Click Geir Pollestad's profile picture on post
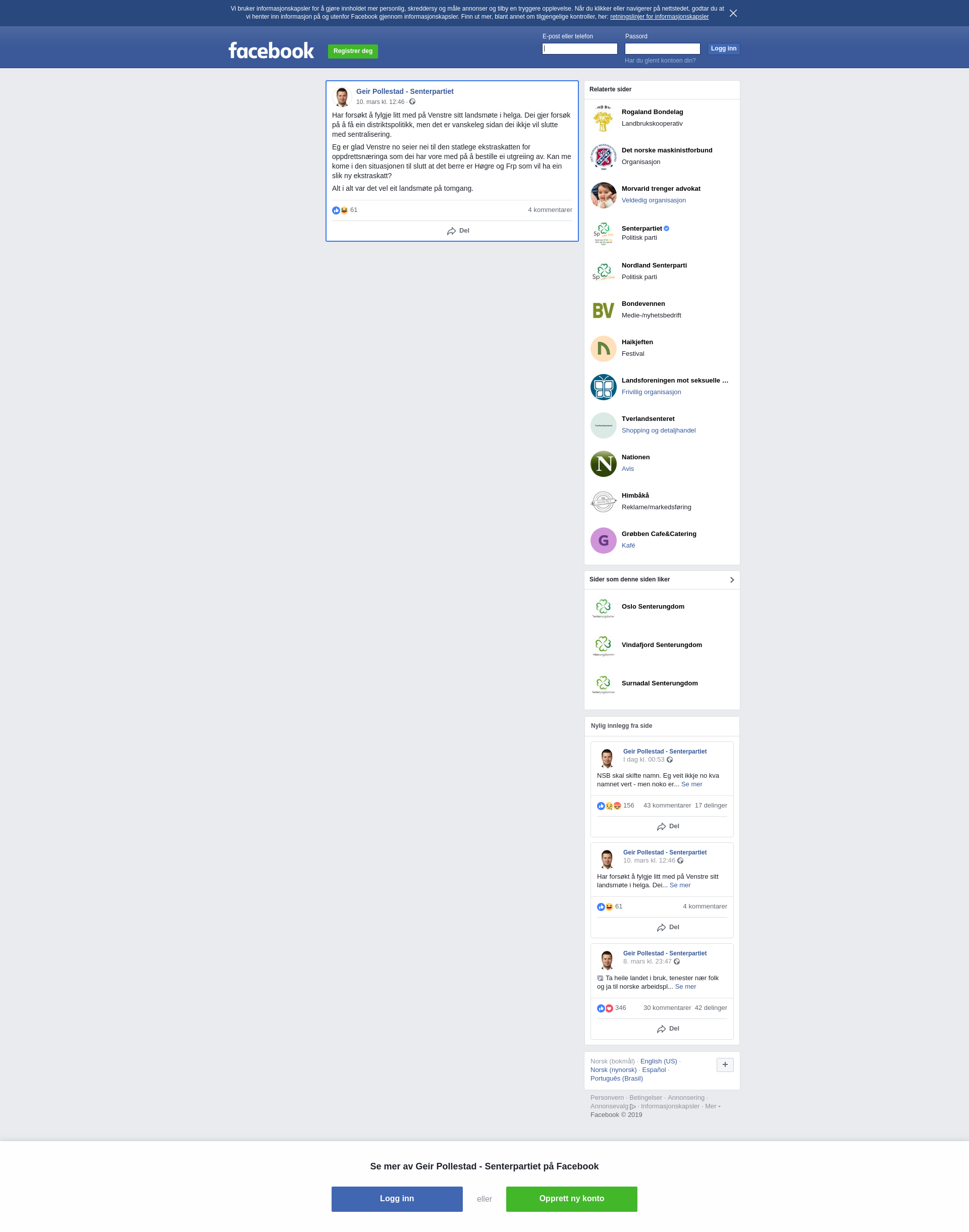Screen dimensions: 969x1232 tap(342, 97)
